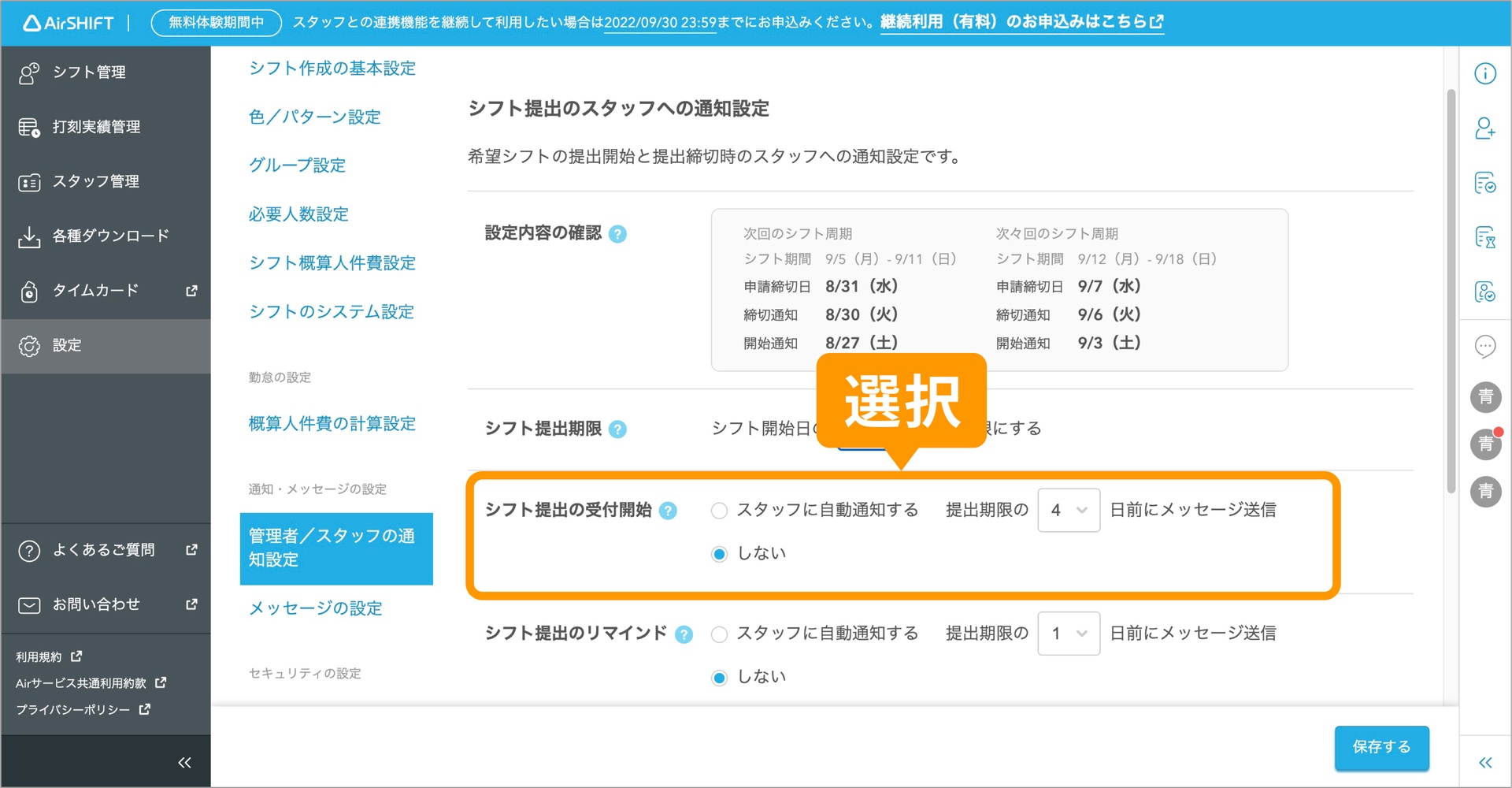Select the add-staff person icon on right rail
This screenshot has width=1512, height=788.
pos(1485,128)
